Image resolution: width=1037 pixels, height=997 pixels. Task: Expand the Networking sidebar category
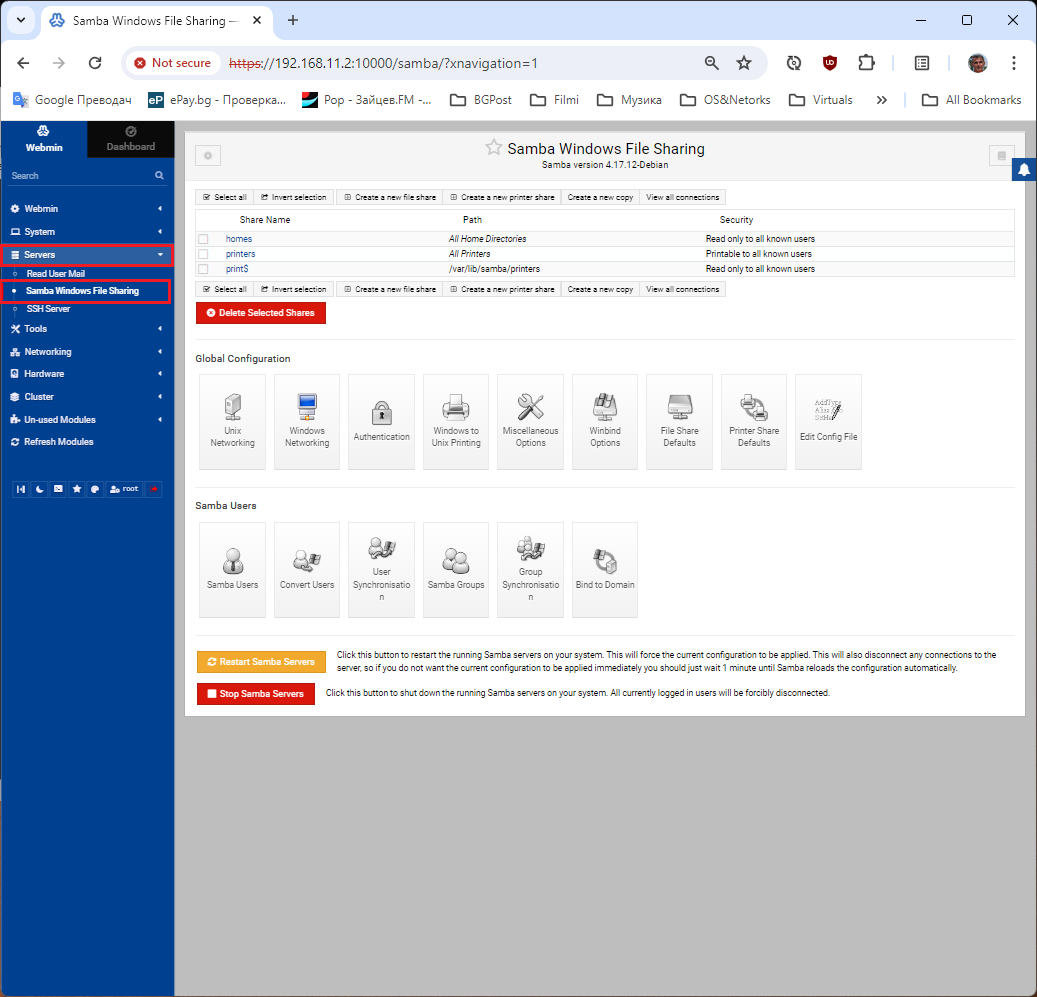(87, 352)
